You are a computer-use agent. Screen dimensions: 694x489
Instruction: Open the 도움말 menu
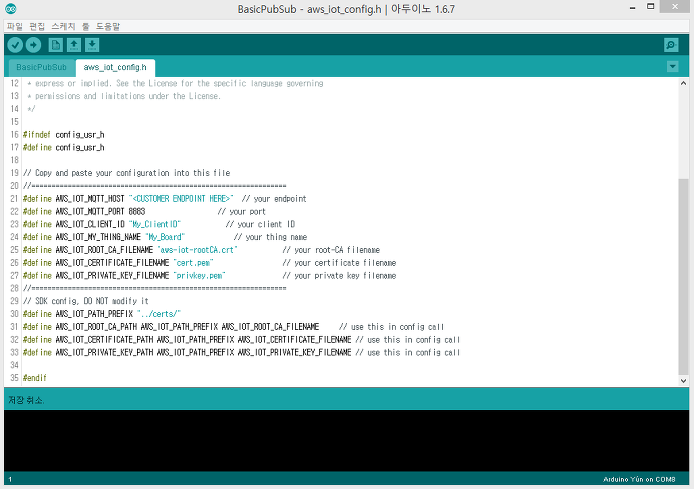click(108, 26)
